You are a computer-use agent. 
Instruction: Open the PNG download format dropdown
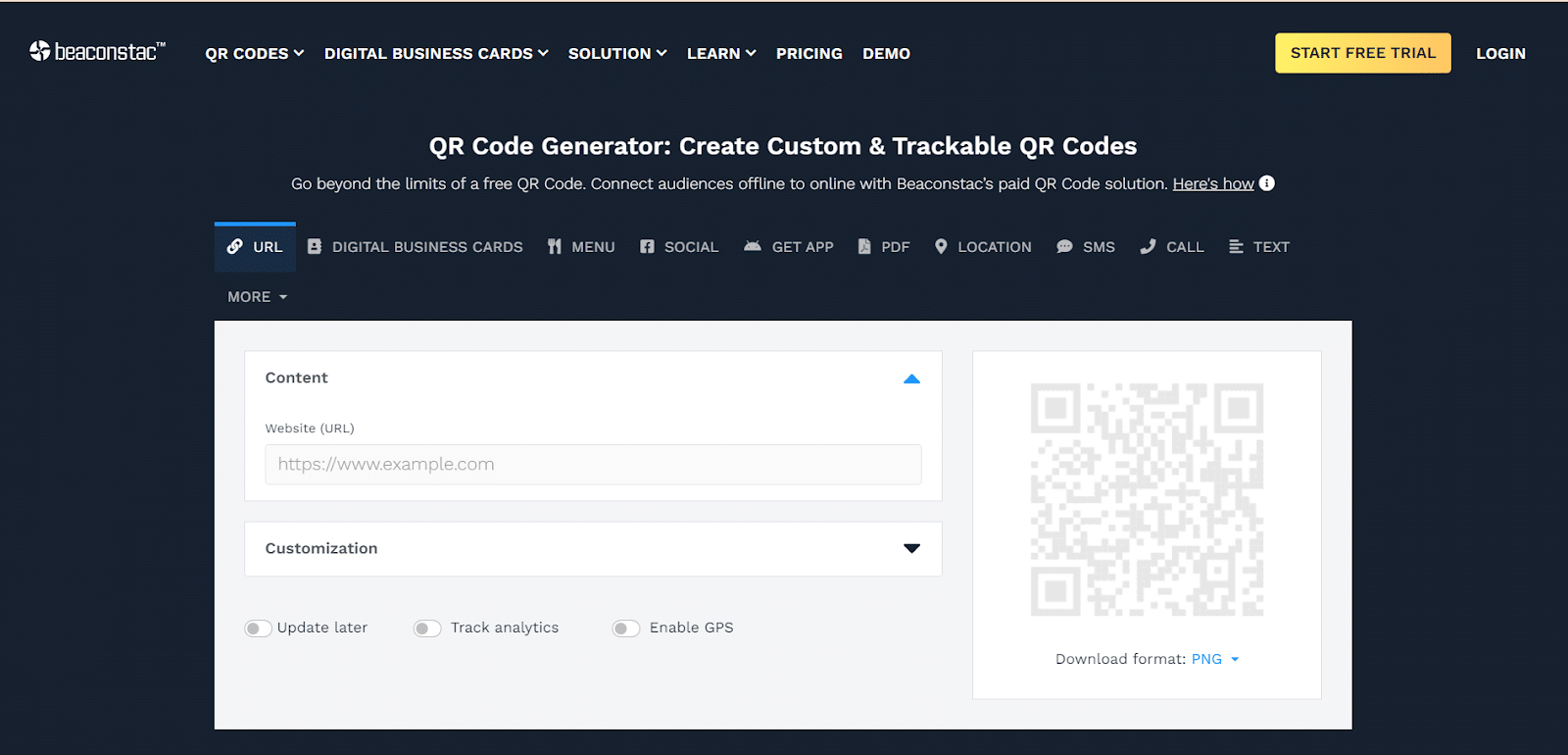(1215, 659)
